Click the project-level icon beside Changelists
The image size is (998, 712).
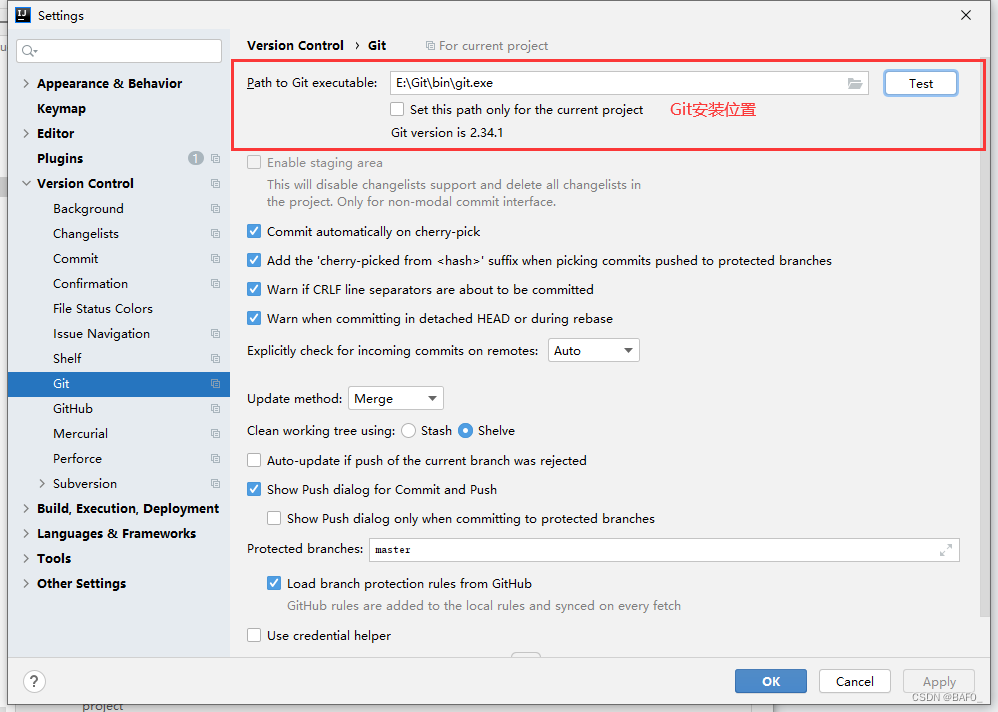(216, 234)
